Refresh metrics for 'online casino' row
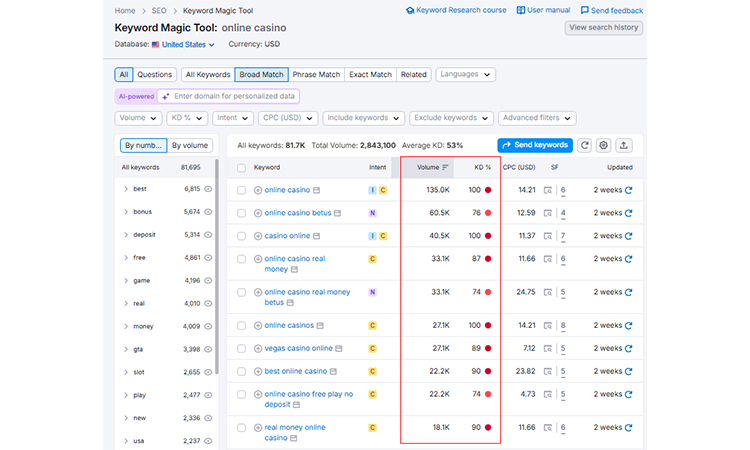The width and height of the screenshot is (750, 450). point(629,190)
